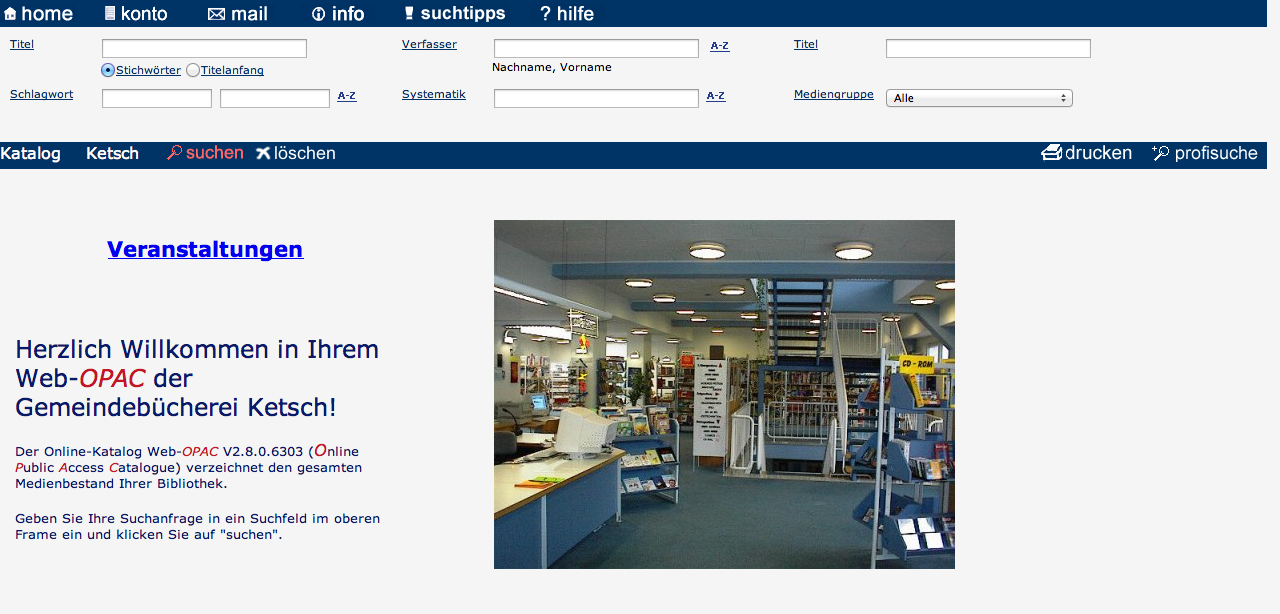Click into the Verfasser input field

(596, 48)
